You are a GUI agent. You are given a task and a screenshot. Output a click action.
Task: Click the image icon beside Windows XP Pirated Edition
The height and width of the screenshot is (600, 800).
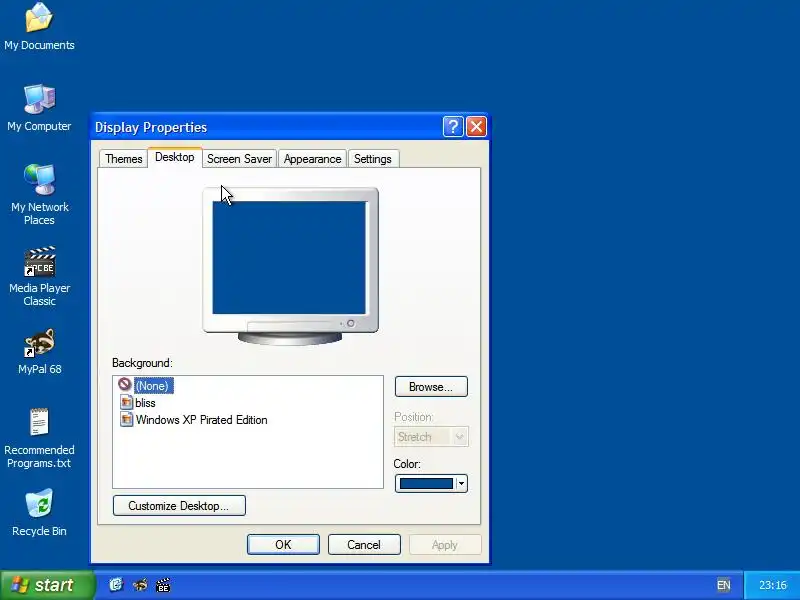pos(126,419)
